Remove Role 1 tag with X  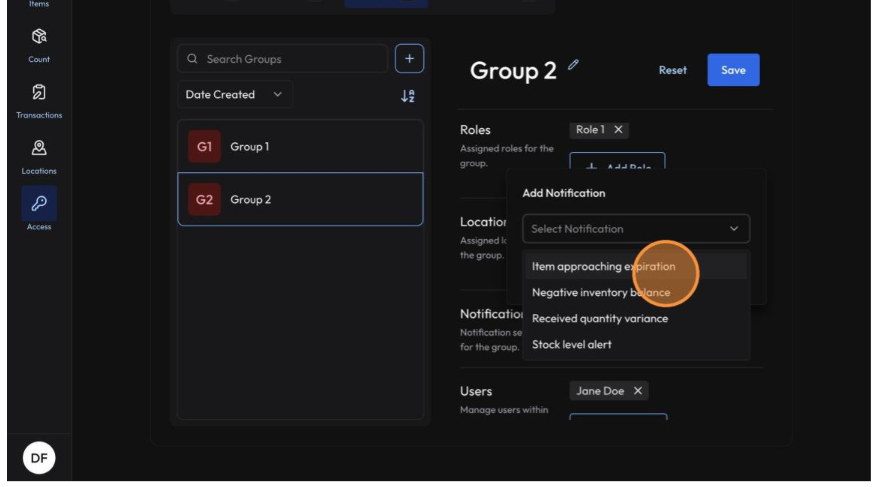coord(618,130)
